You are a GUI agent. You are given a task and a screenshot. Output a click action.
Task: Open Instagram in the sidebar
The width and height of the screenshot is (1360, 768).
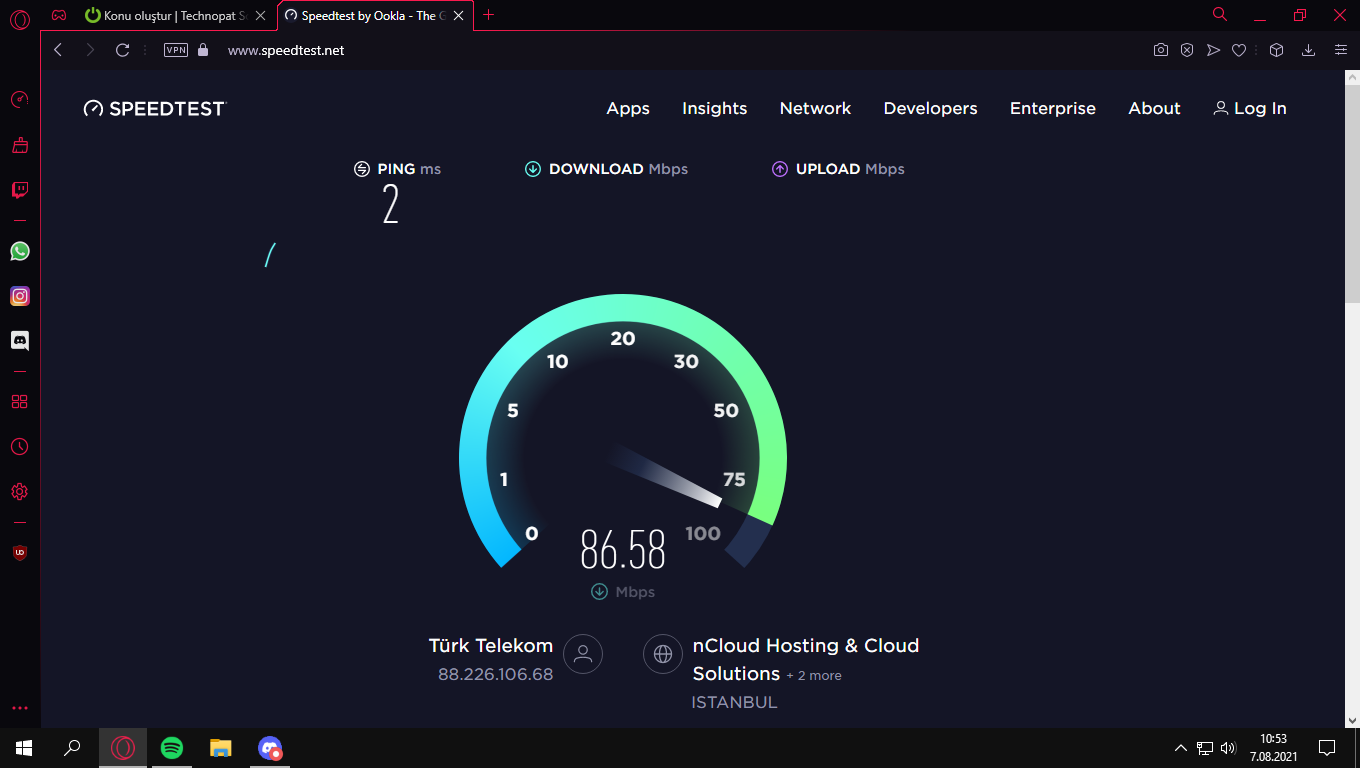coord(19,296)
